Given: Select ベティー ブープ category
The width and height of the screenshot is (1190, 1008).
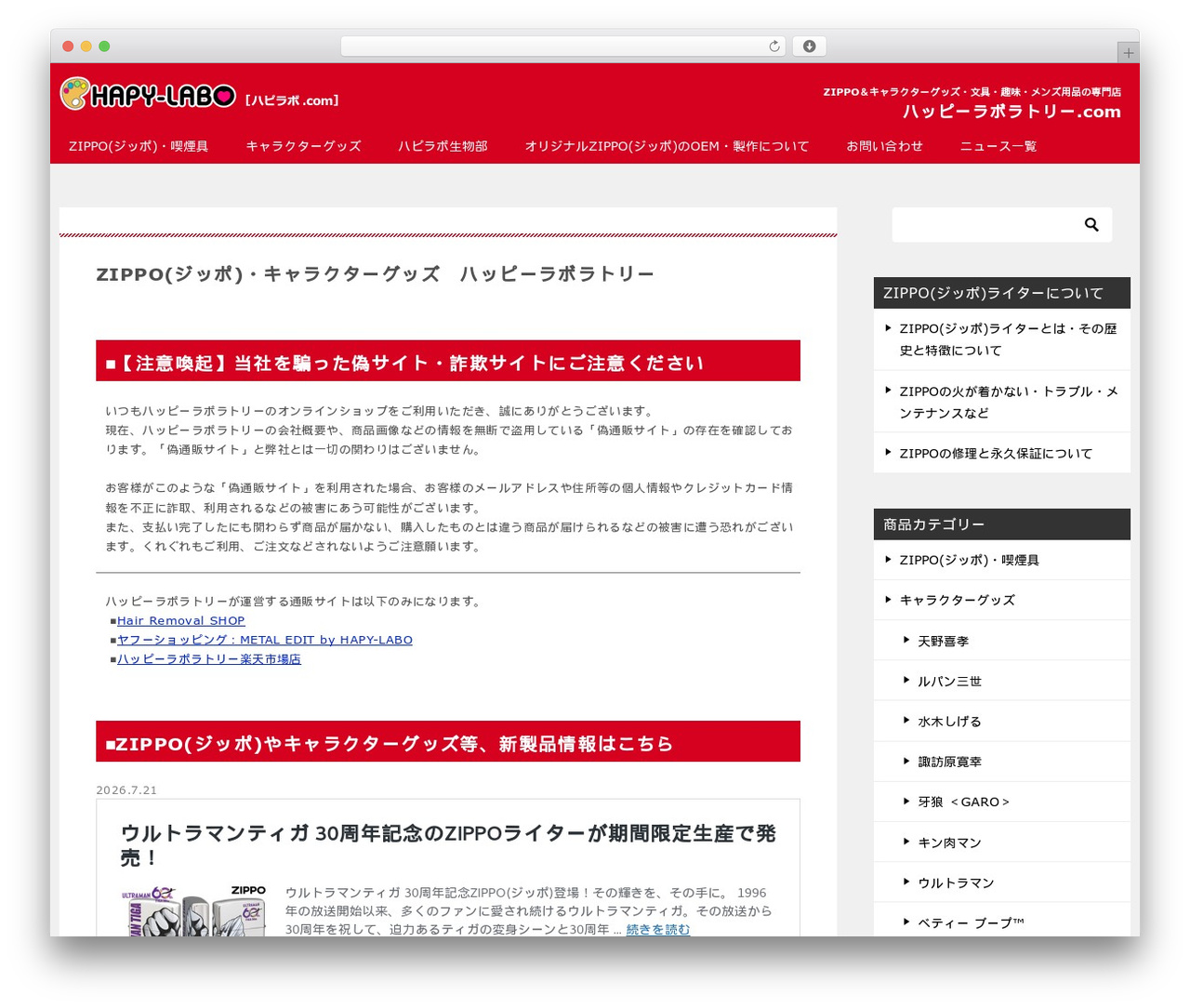Looking at the screenshot, I should [x=971, y=922].
